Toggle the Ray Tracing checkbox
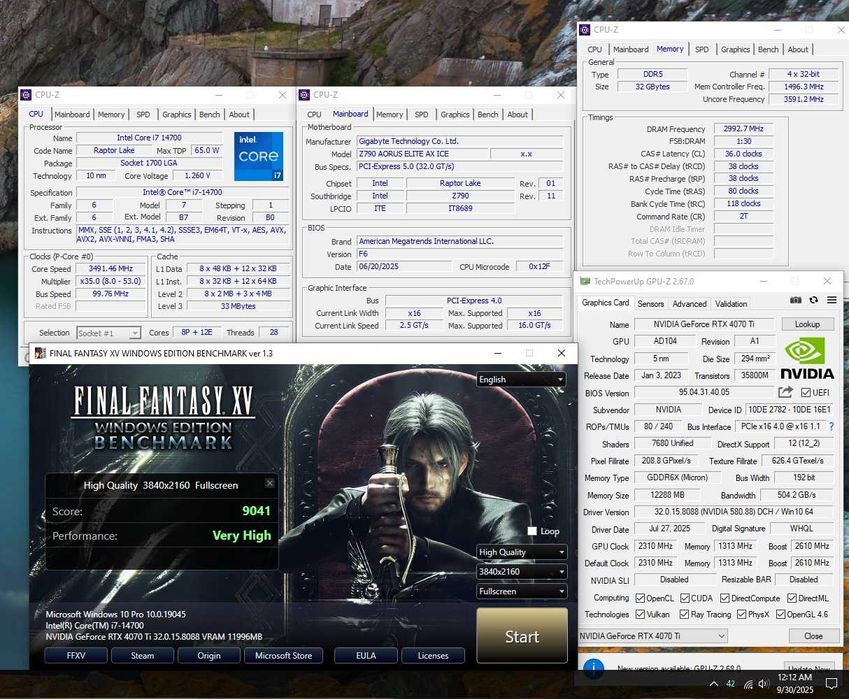The height and width of the screenshot is (699, 849). click(x=684, y=614)
